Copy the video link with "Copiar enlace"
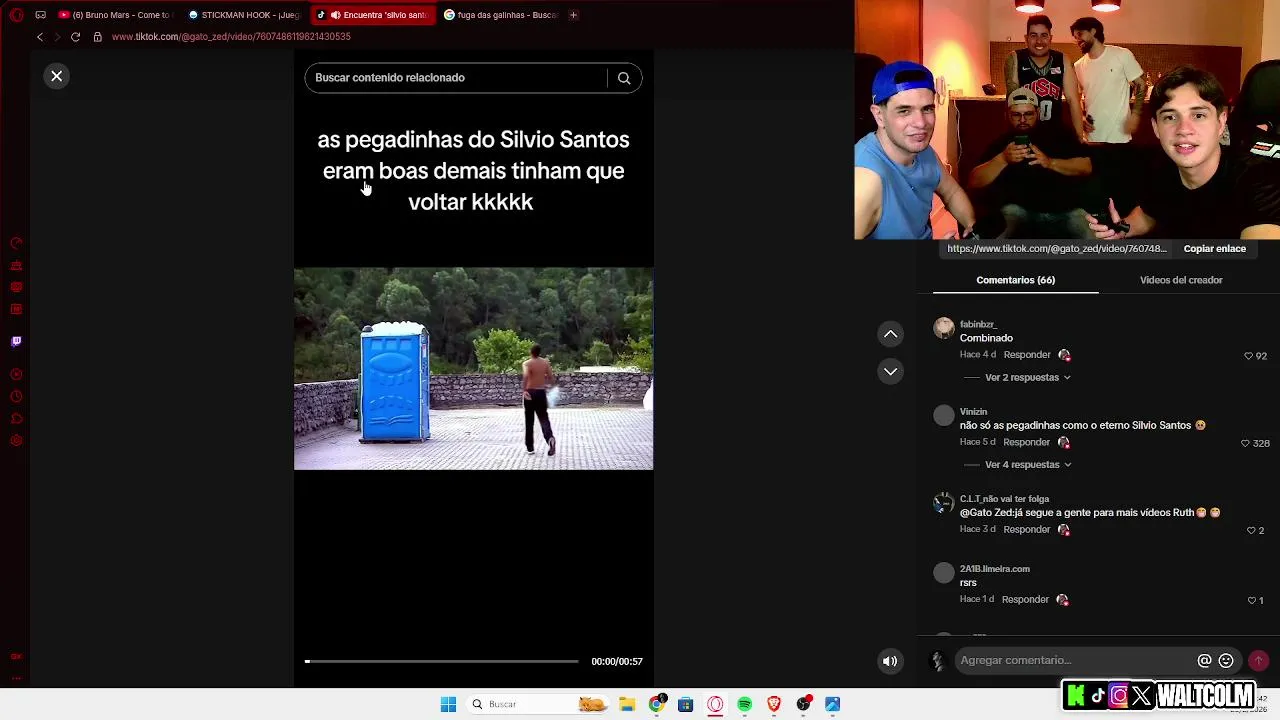Viewport: 1280px width, 720px height. coord(1214,249)
